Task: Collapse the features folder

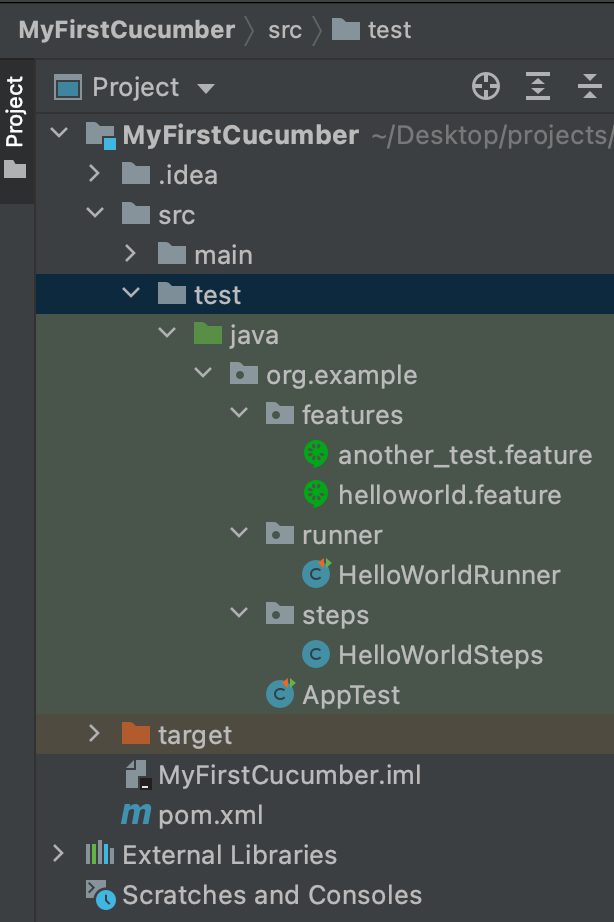Action: pyautogui.click(x=238, y=414)
